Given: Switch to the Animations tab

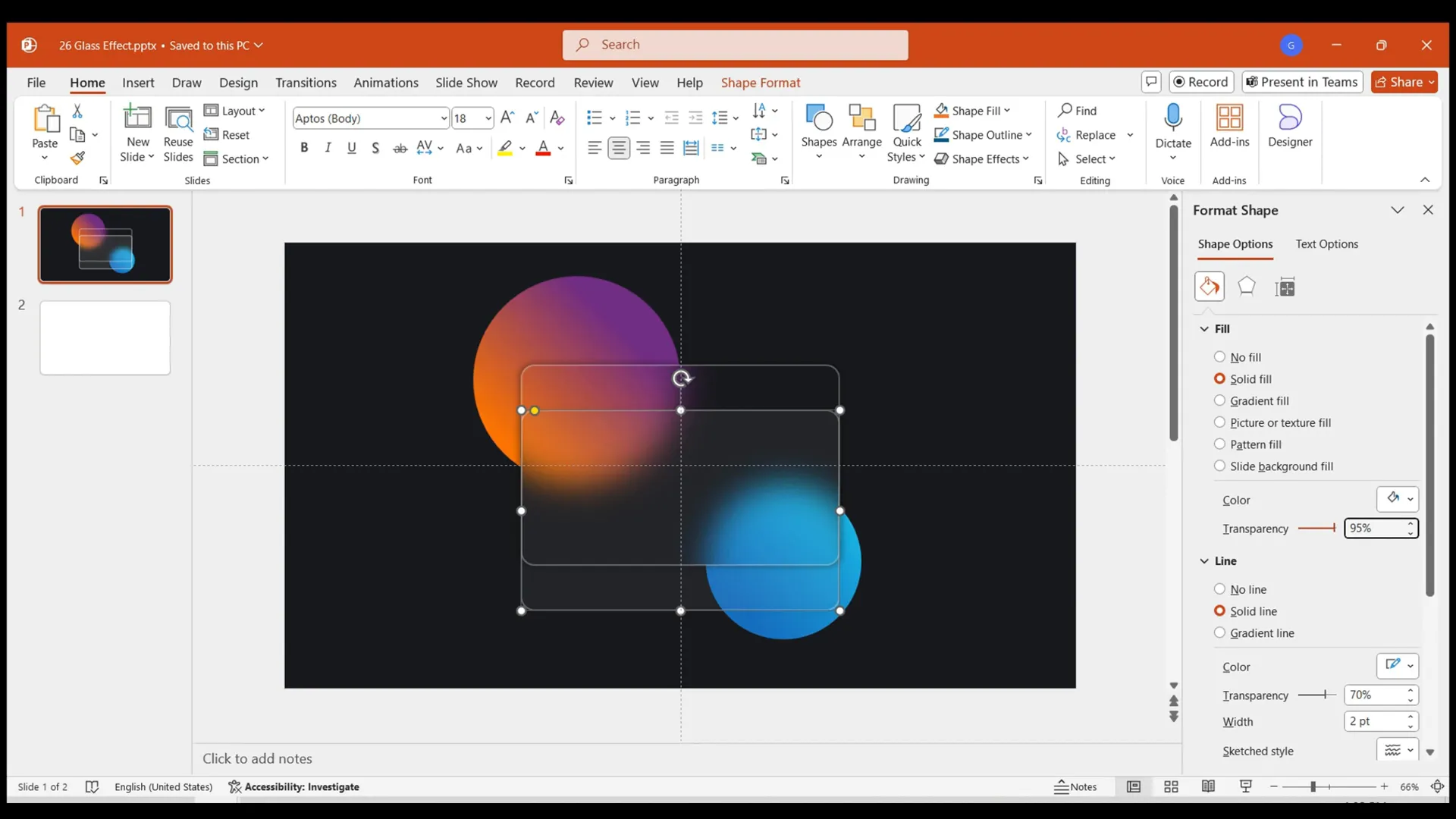Looking at the screenshot, I should click(x=386, y=83).
